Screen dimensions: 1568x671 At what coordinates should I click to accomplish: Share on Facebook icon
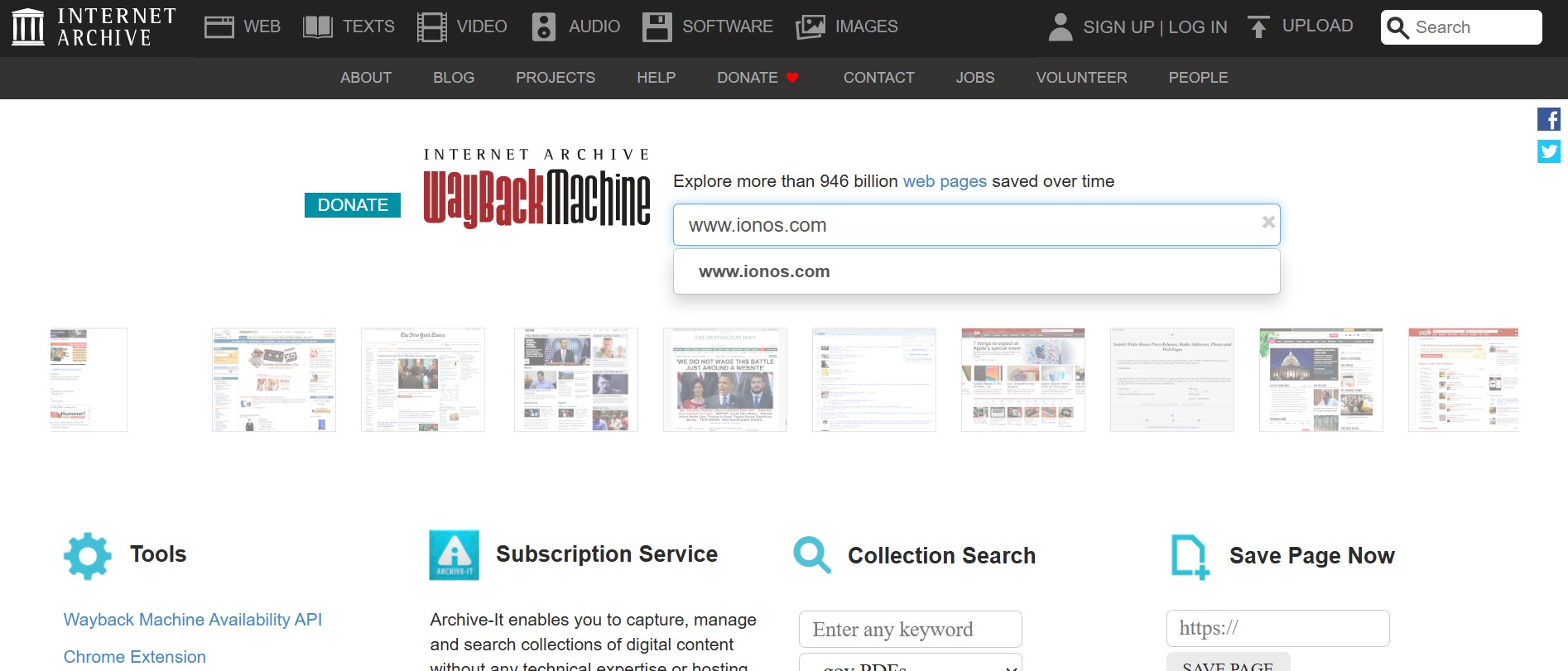[1548, 119]
